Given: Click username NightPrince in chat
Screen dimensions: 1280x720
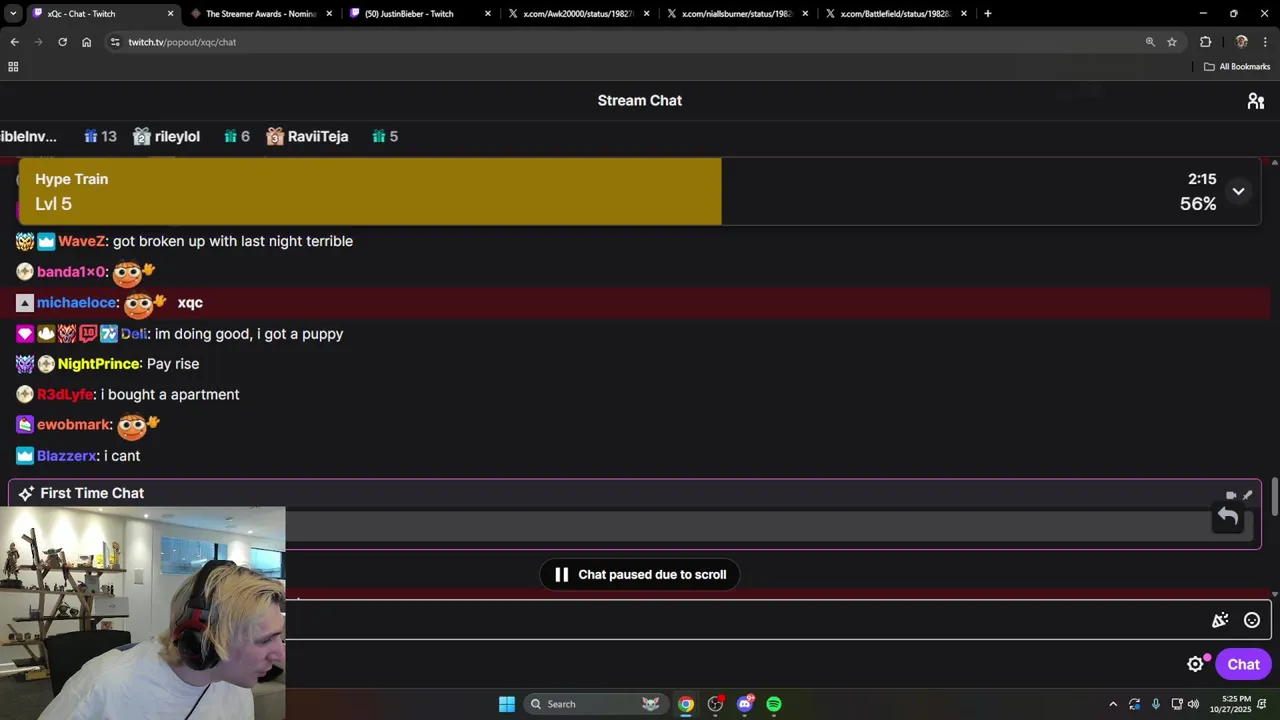Looking at the screenshot, I should [99, 364].
